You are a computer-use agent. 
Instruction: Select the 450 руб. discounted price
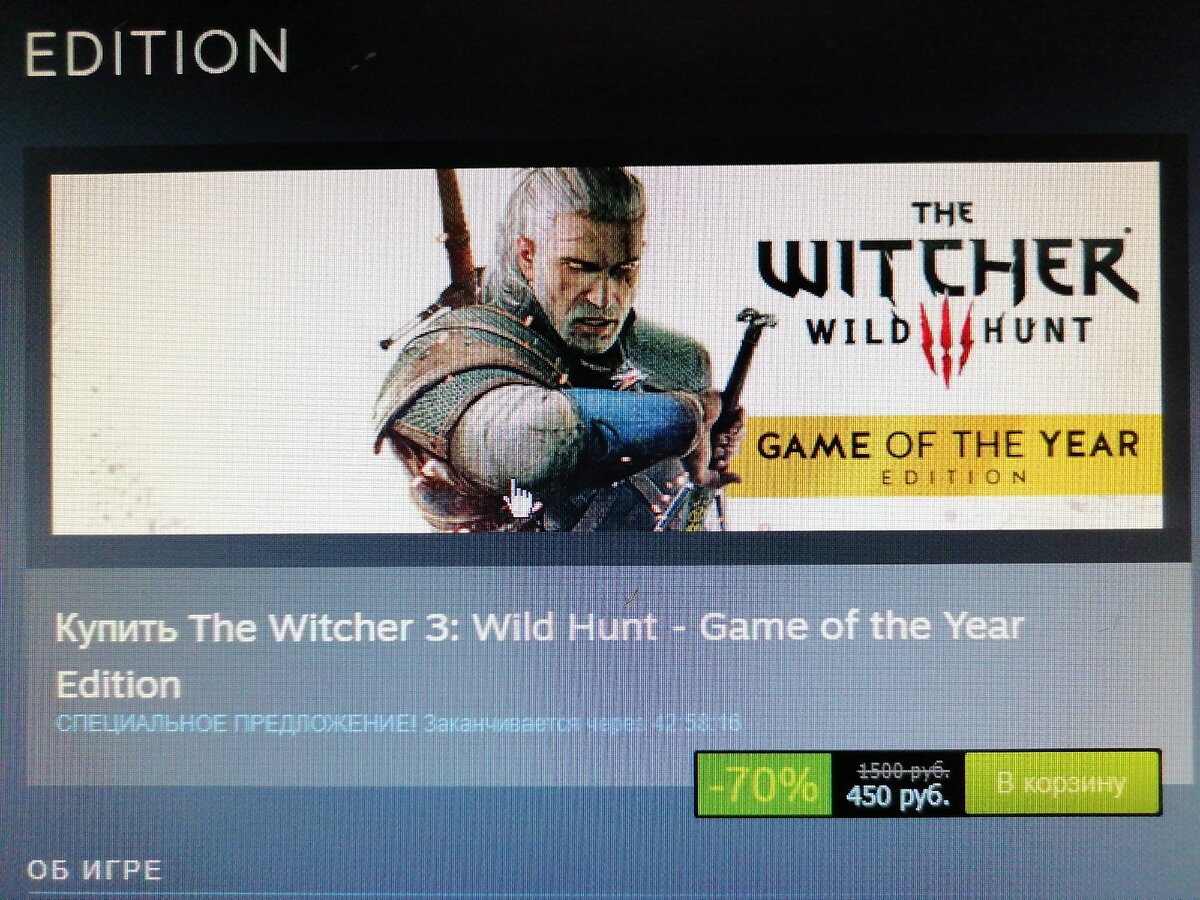click(x=897, y=797)
